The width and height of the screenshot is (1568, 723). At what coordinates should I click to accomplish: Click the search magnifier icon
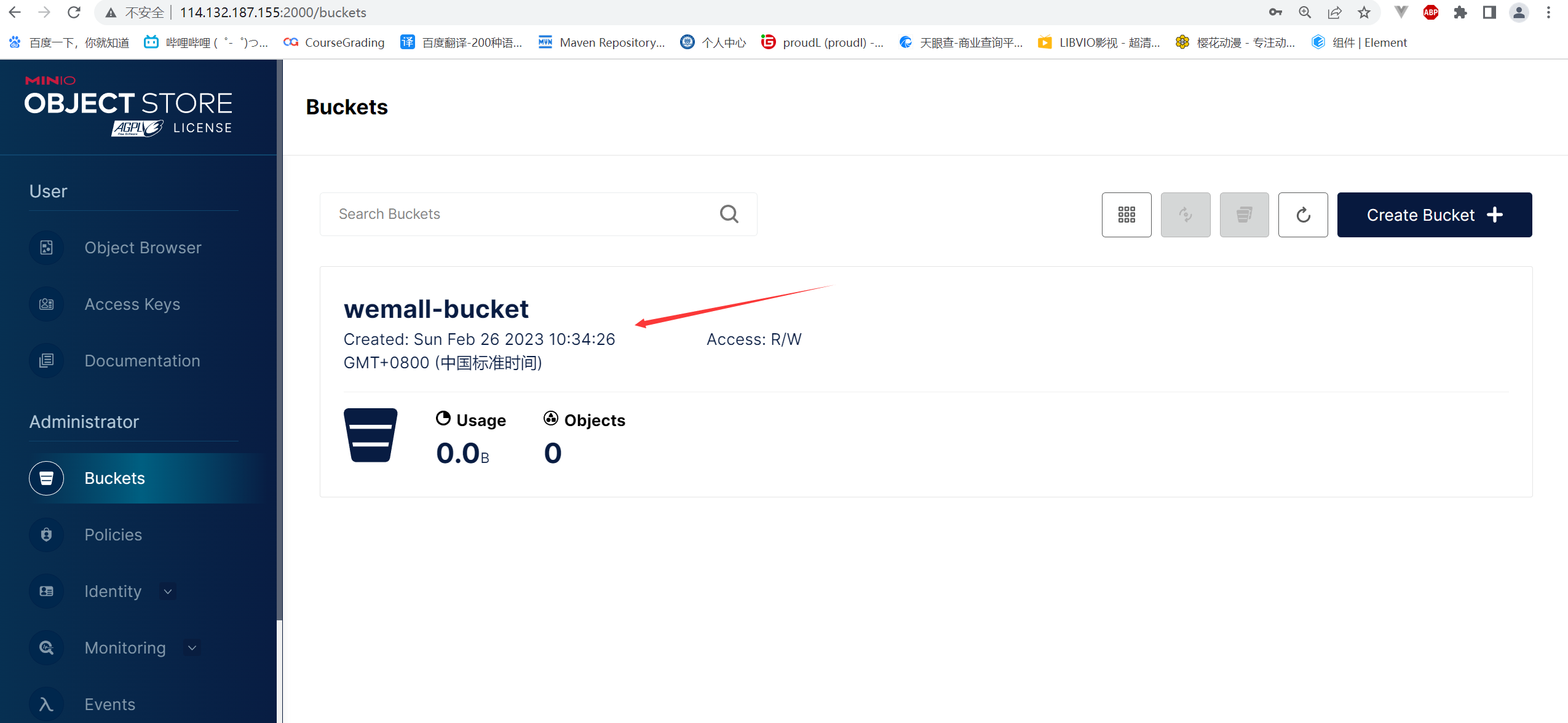point(729,214)
